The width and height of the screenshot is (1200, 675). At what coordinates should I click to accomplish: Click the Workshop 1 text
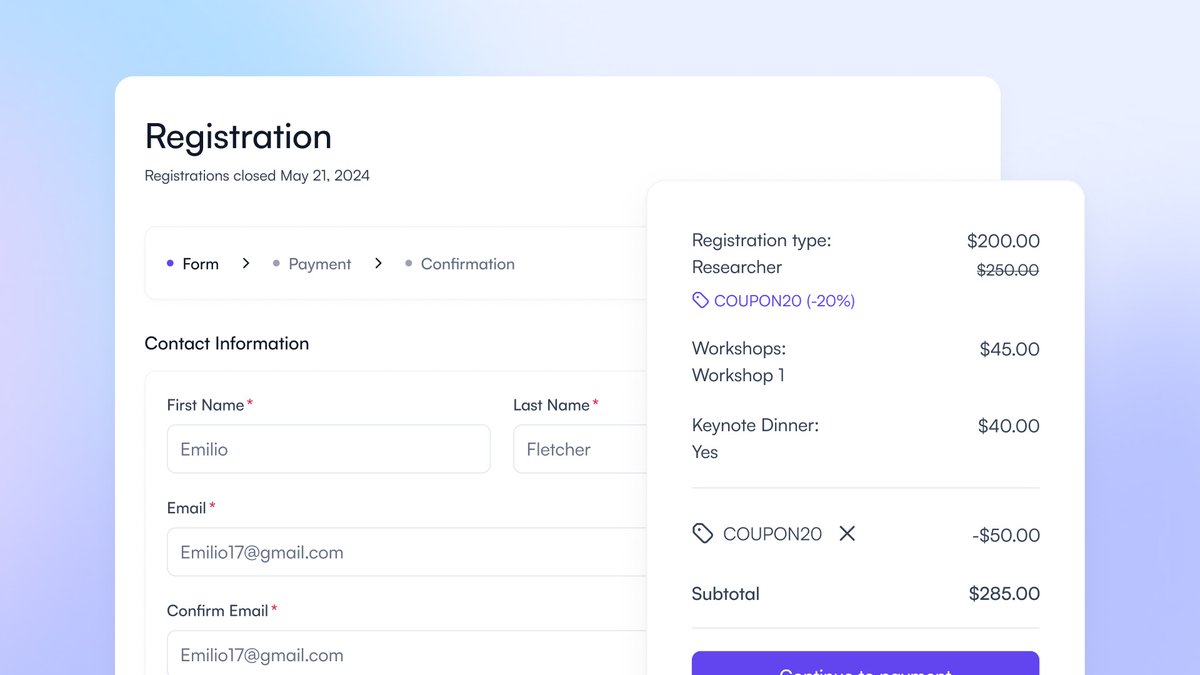click(x=738, y=375)
